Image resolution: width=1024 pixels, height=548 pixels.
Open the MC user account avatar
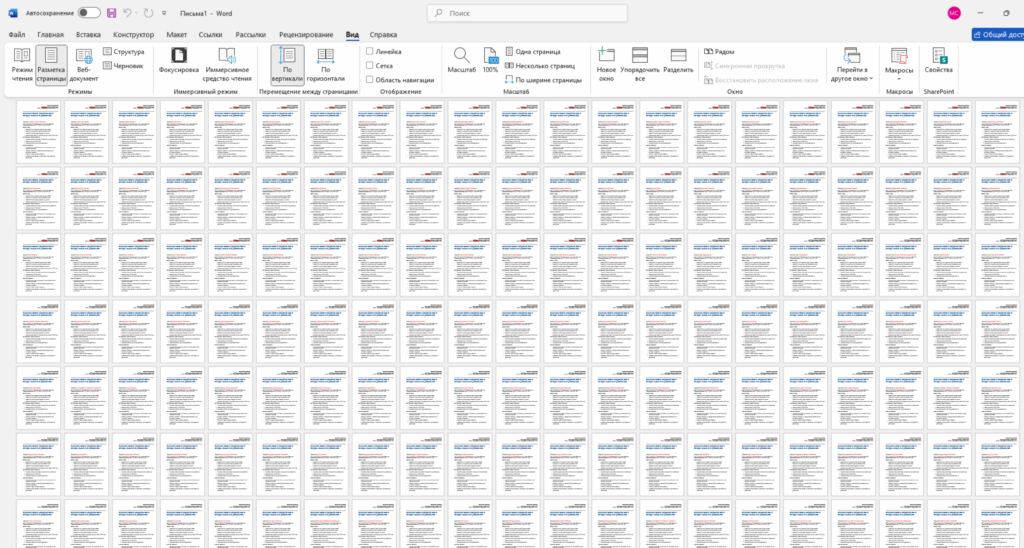coord(953,13)
